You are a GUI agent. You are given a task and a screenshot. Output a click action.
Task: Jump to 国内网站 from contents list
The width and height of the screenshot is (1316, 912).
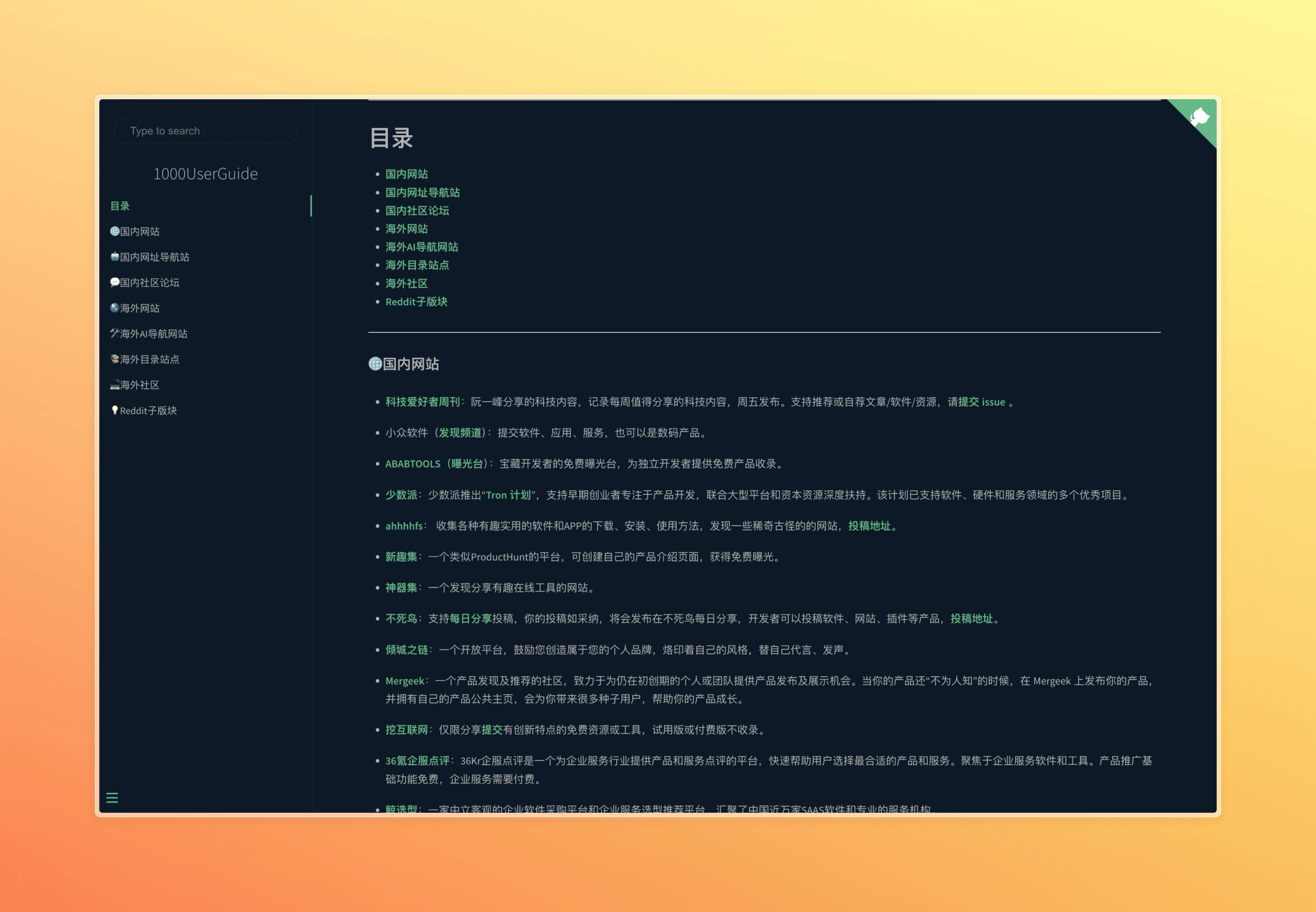(x=407, y=174)
